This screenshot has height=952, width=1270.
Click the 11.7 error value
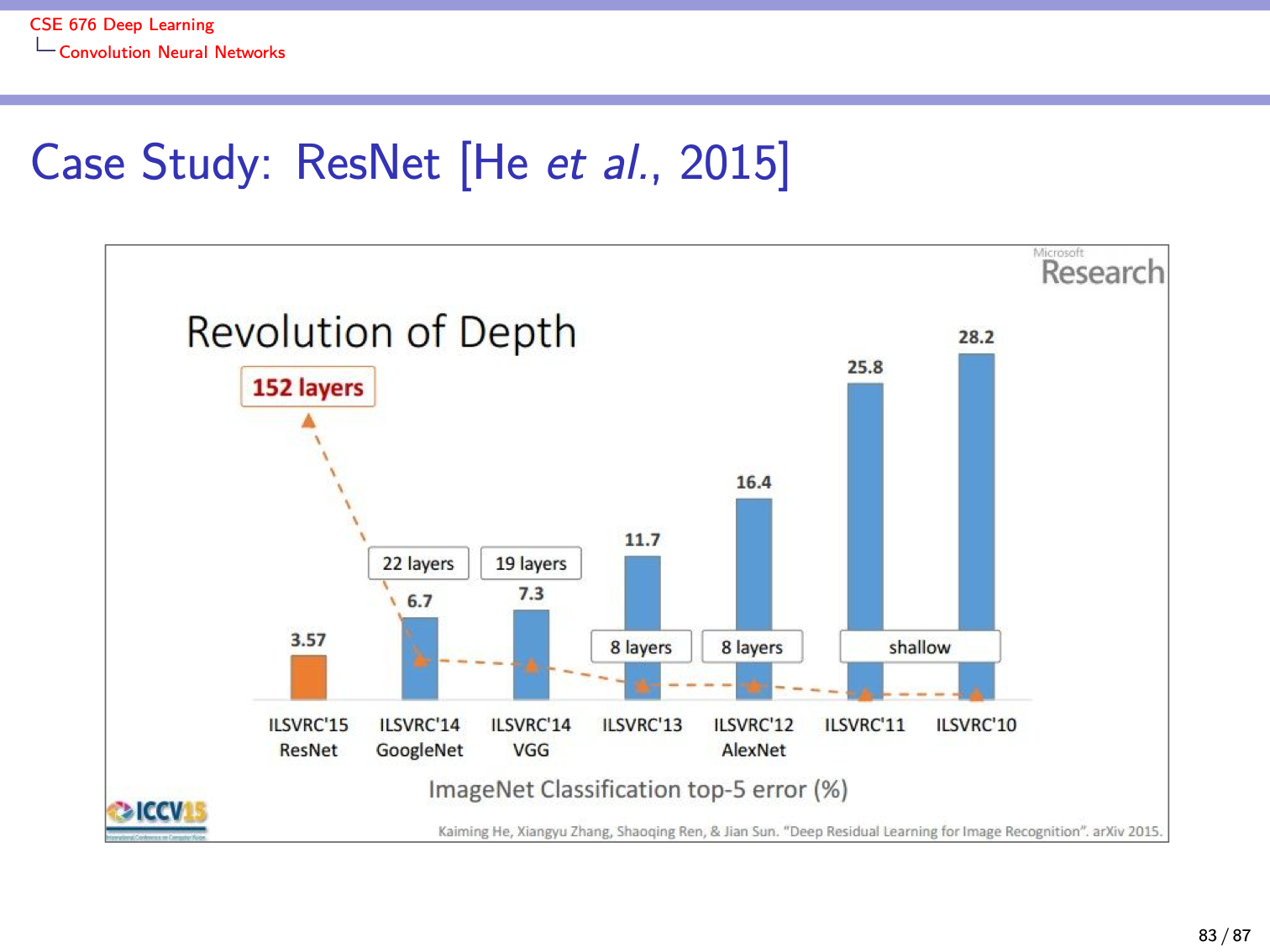(x=643, y=540)
